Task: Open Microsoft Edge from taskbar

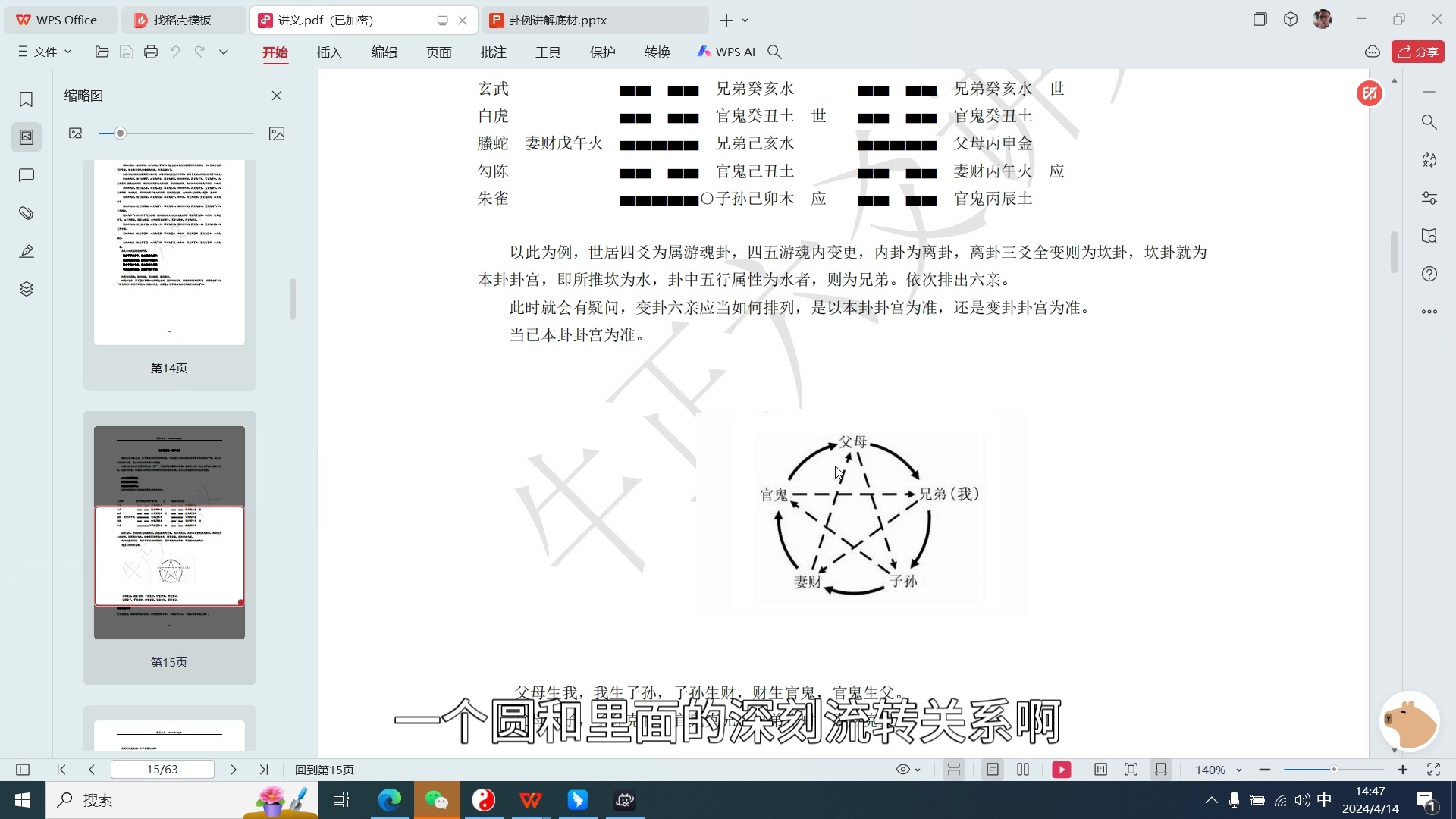Action: pos(389,800)
